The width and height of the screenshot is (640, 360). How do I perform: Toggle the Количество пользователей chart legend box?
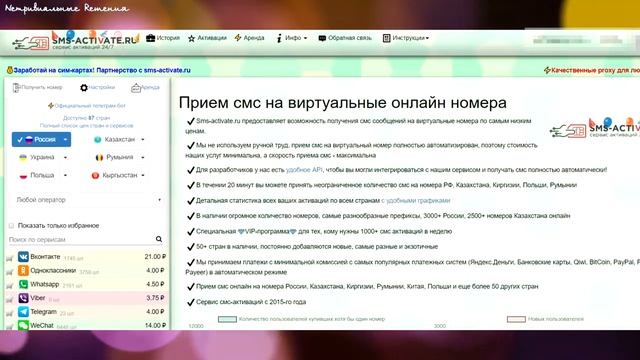coord(227,319)
